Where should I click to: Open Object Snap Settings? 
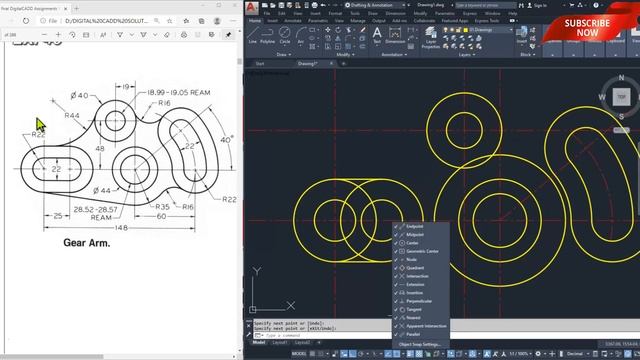420,344
